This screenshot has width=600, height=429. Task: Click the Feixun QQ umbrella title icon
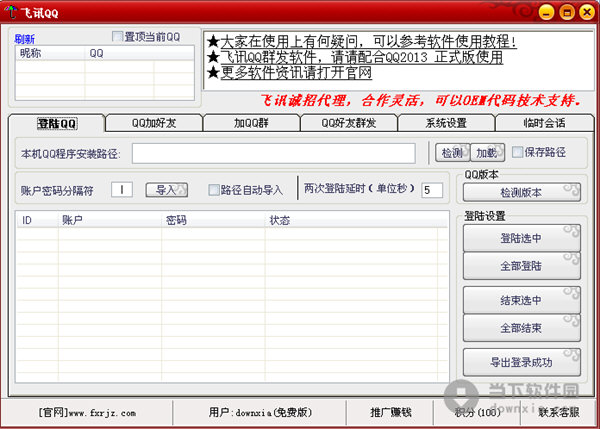pos(11,12)
